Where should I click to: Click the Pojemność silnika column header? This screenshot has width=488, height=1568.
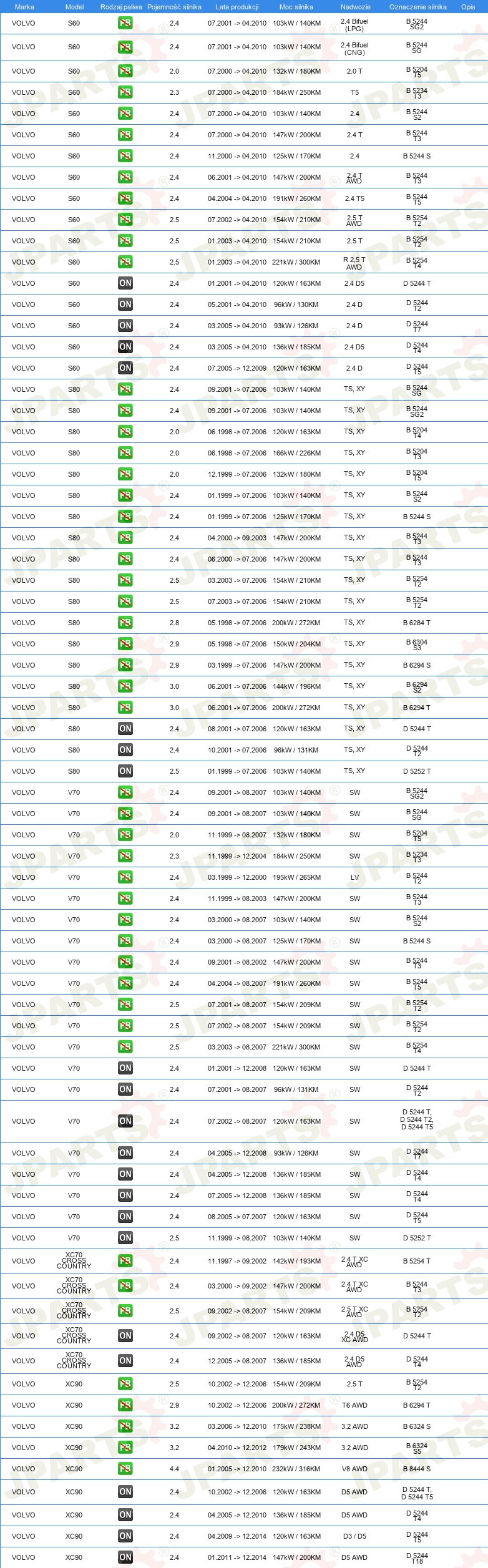pos(174,7)
